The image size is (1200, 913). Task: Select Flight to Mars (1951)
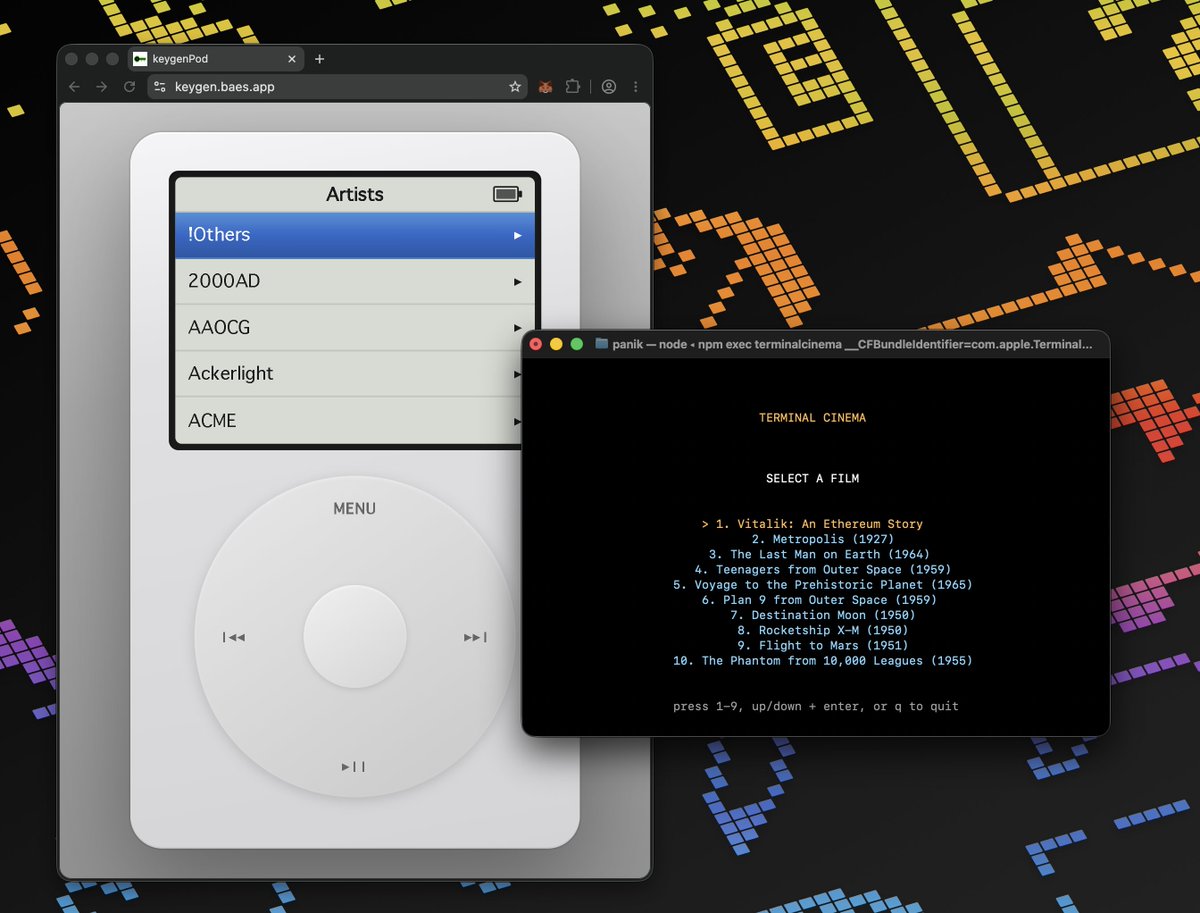pos(822,646)
